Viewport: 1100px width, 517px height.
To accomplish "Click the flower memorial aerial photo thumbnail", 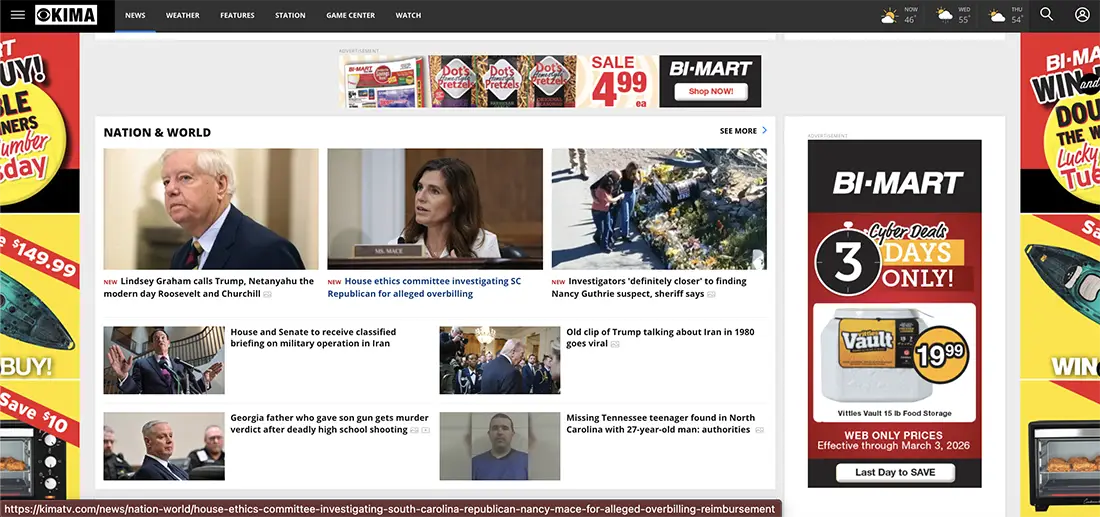I will 659,209.
